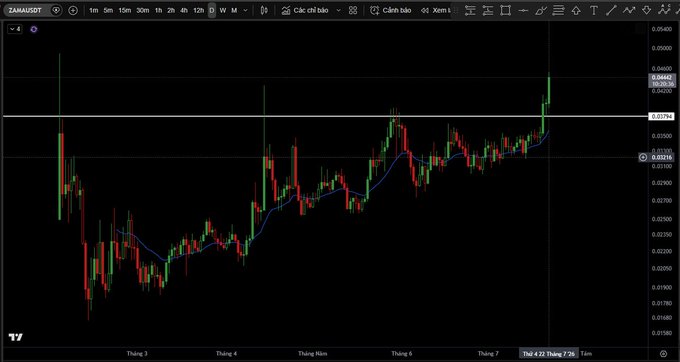Click the 0.05000 price scale label
This screenshot has height=362, width=680.
pyautogui.click(x=662, y=48)
